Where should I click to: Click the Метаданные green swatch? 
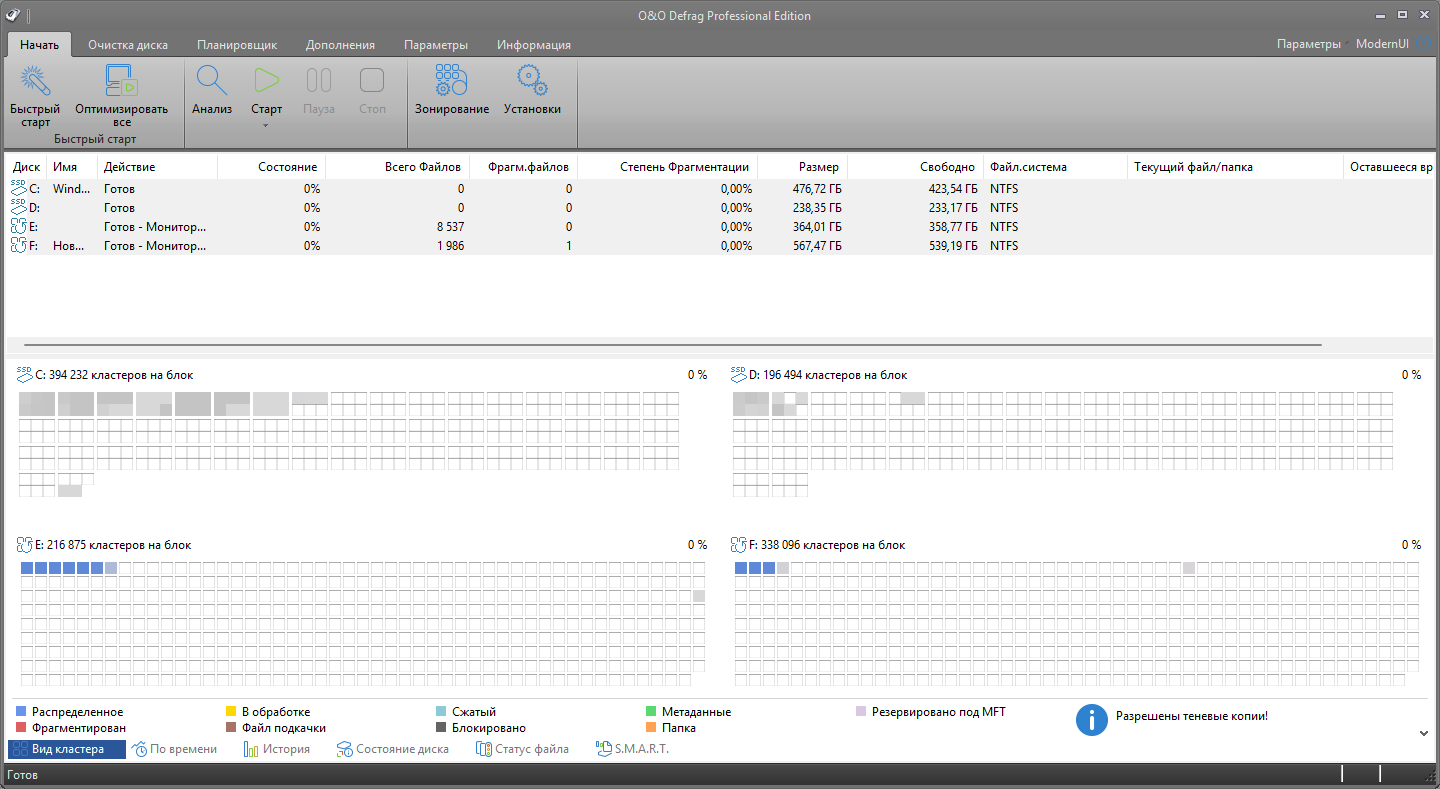(x=651, y=712)
